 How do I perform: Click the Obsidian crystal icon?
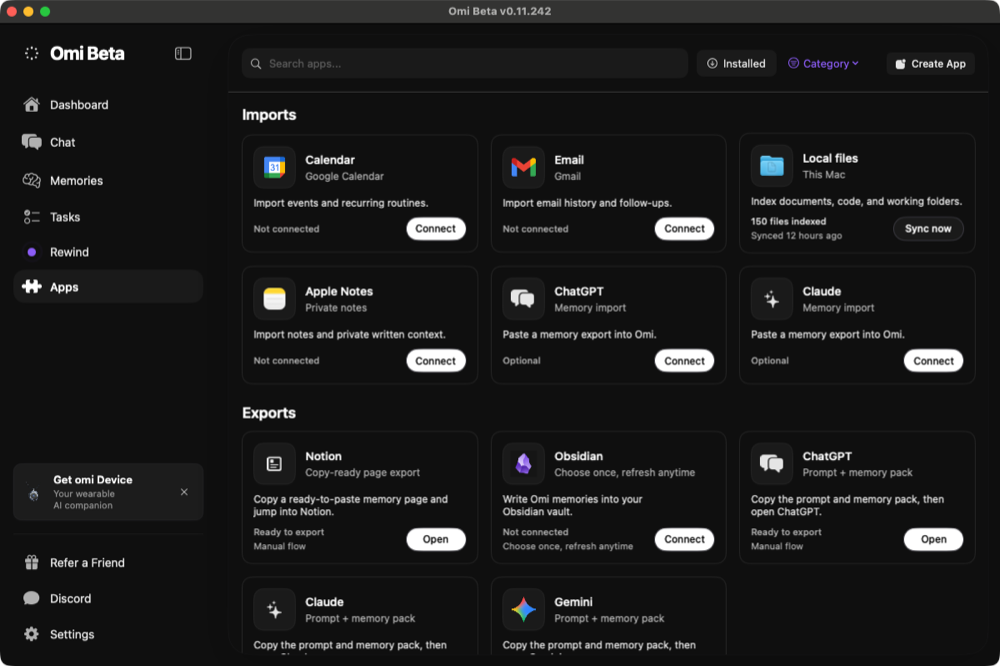[x=524, y=464]
